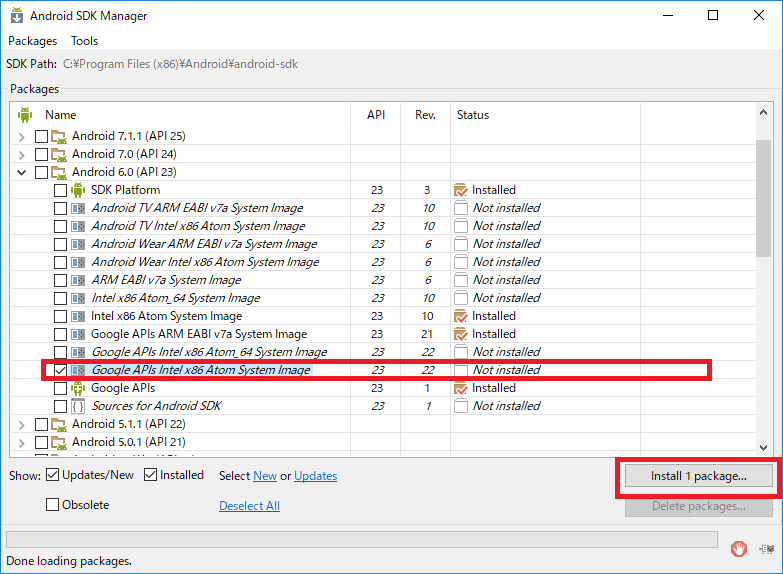783x574 pixels.
Task: Click icon of Android Wear Intel x86 Atom System Image
Action: [78, 262]
